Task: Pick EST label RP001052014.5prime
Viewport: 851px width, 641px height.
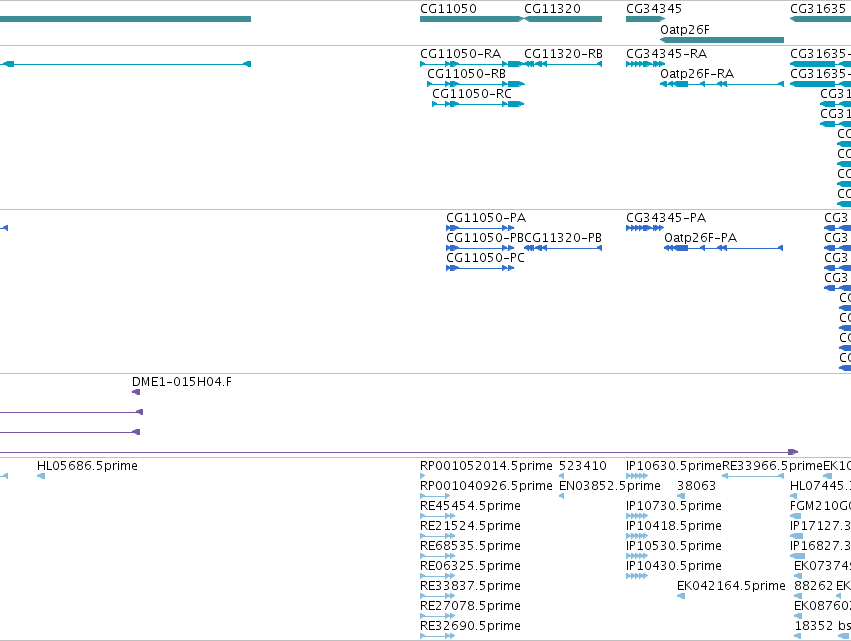Action: [x=486, y=466]
